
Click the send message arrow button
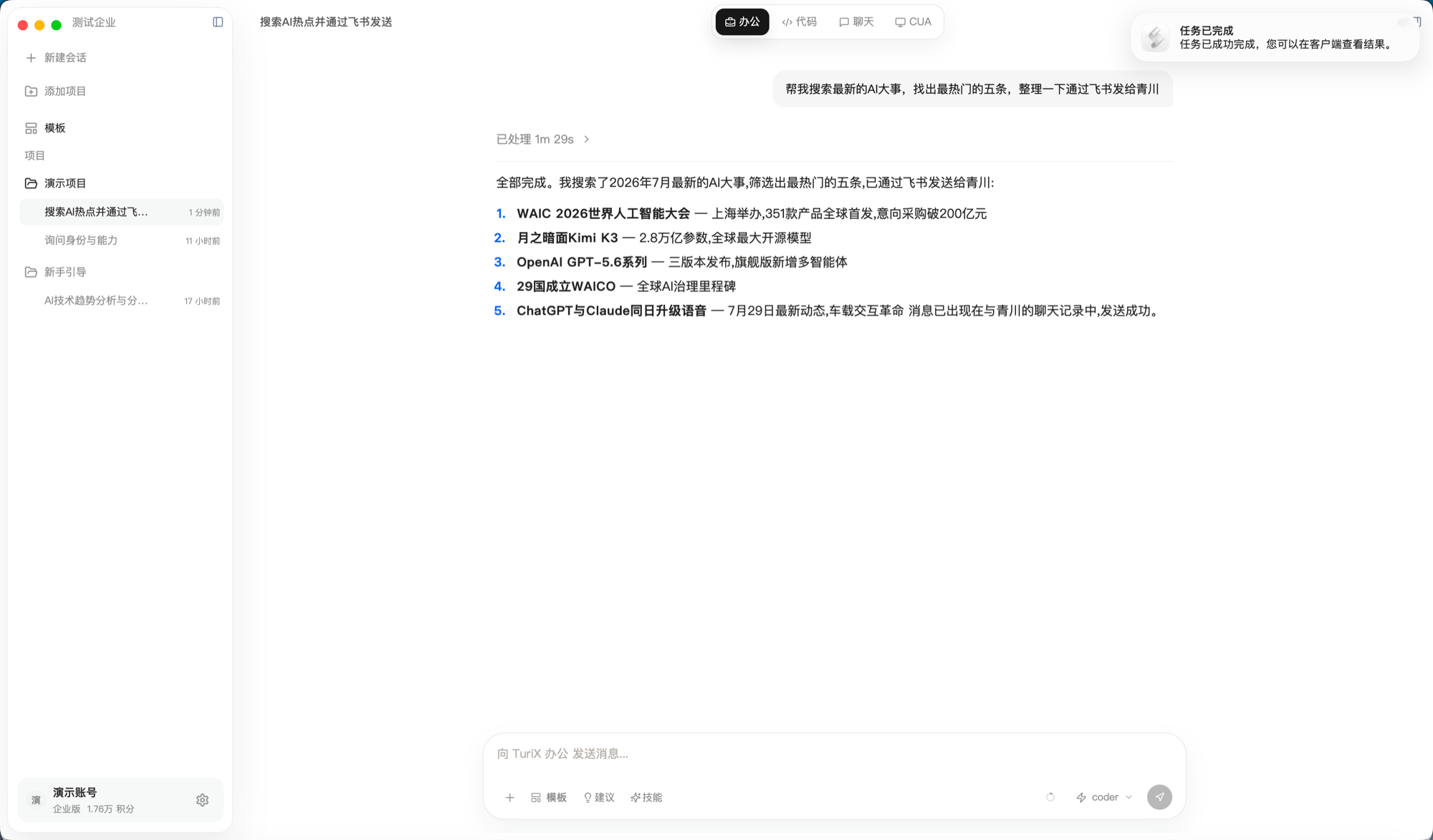1159,797
